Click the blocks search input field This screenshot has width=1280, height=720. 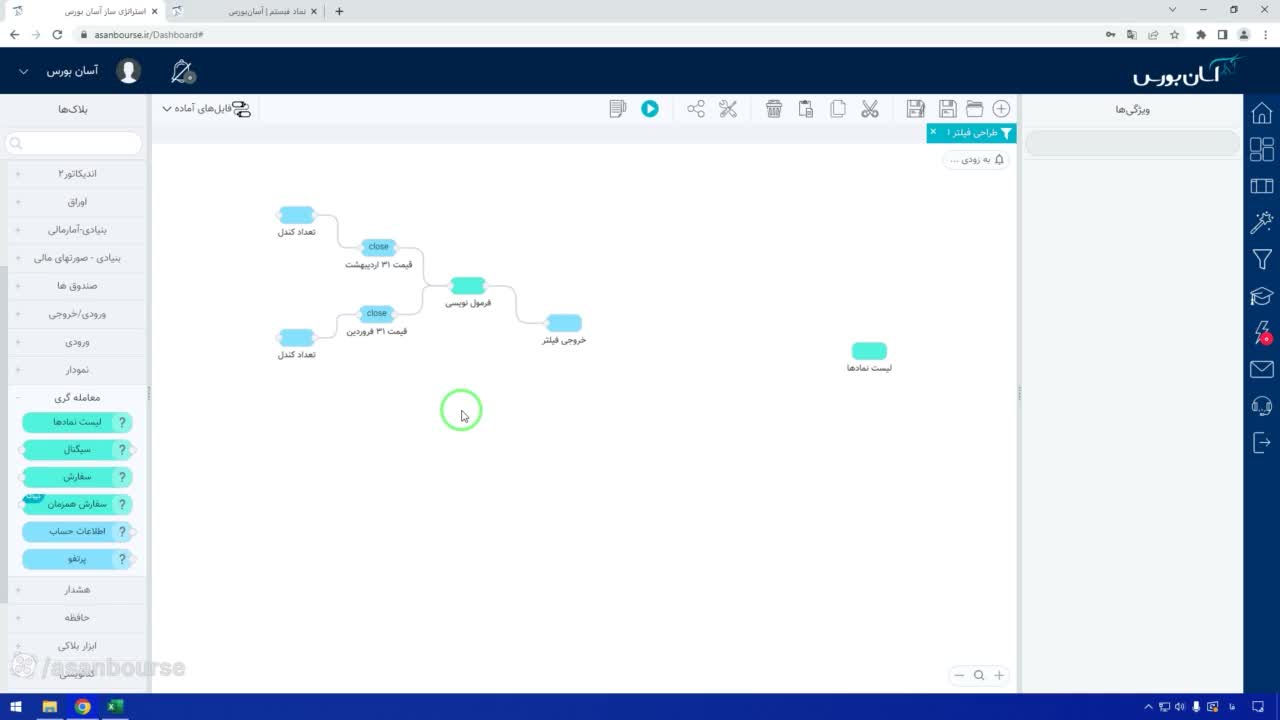click(x=74, y=143)
